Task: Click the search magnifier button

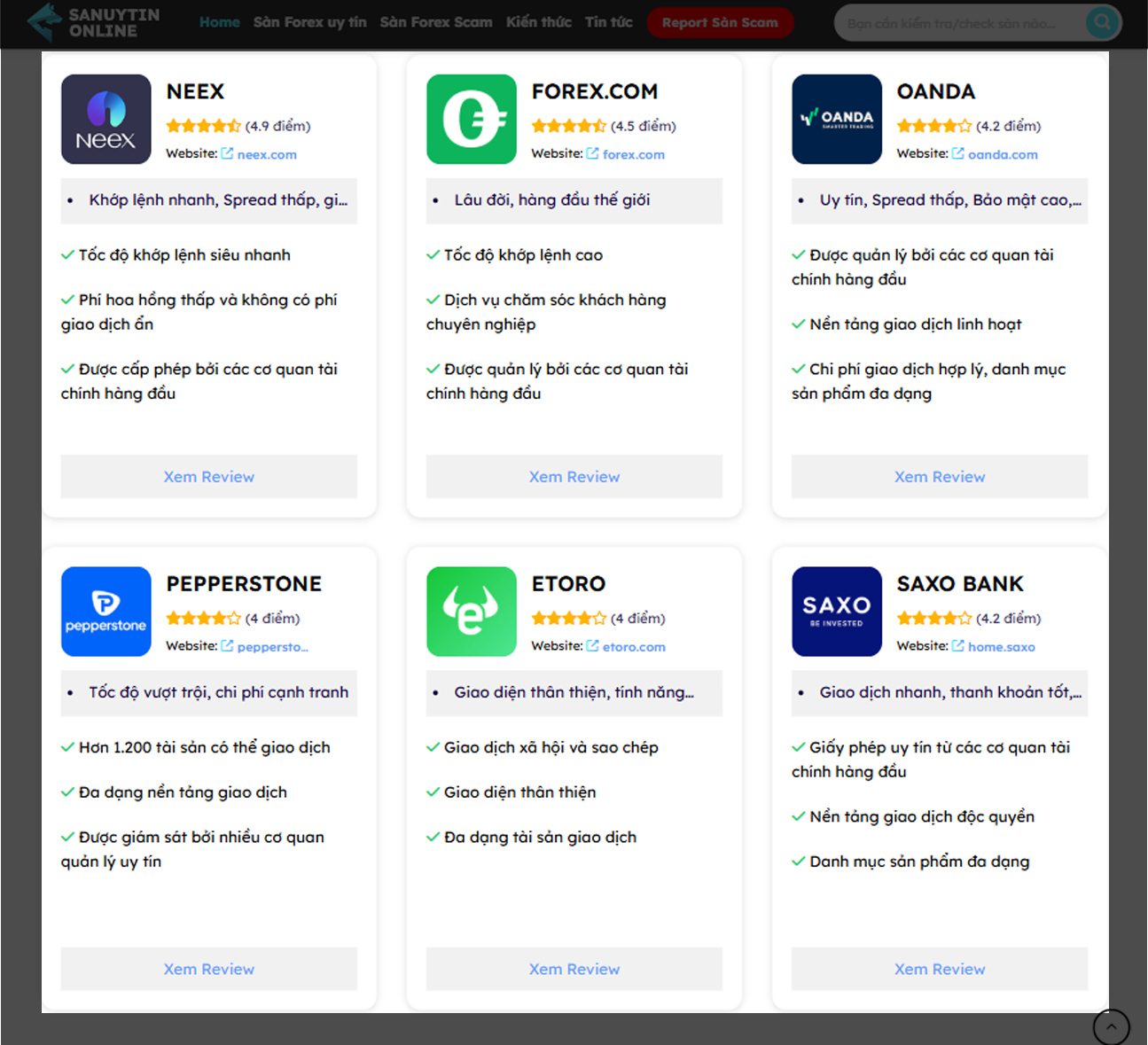Action: [1103, 22]
